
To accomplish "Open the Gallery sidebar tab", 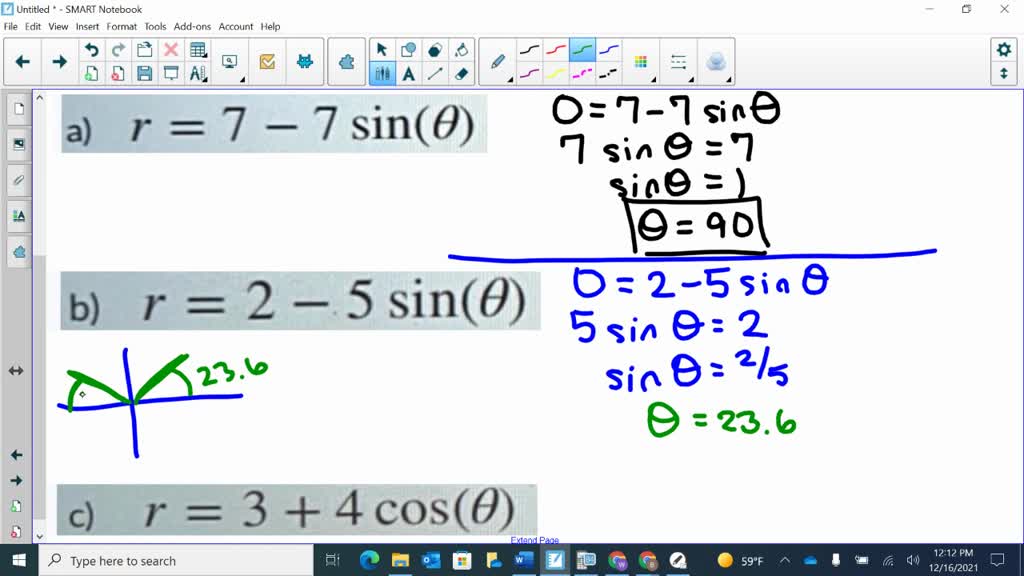I will [18, 144].
